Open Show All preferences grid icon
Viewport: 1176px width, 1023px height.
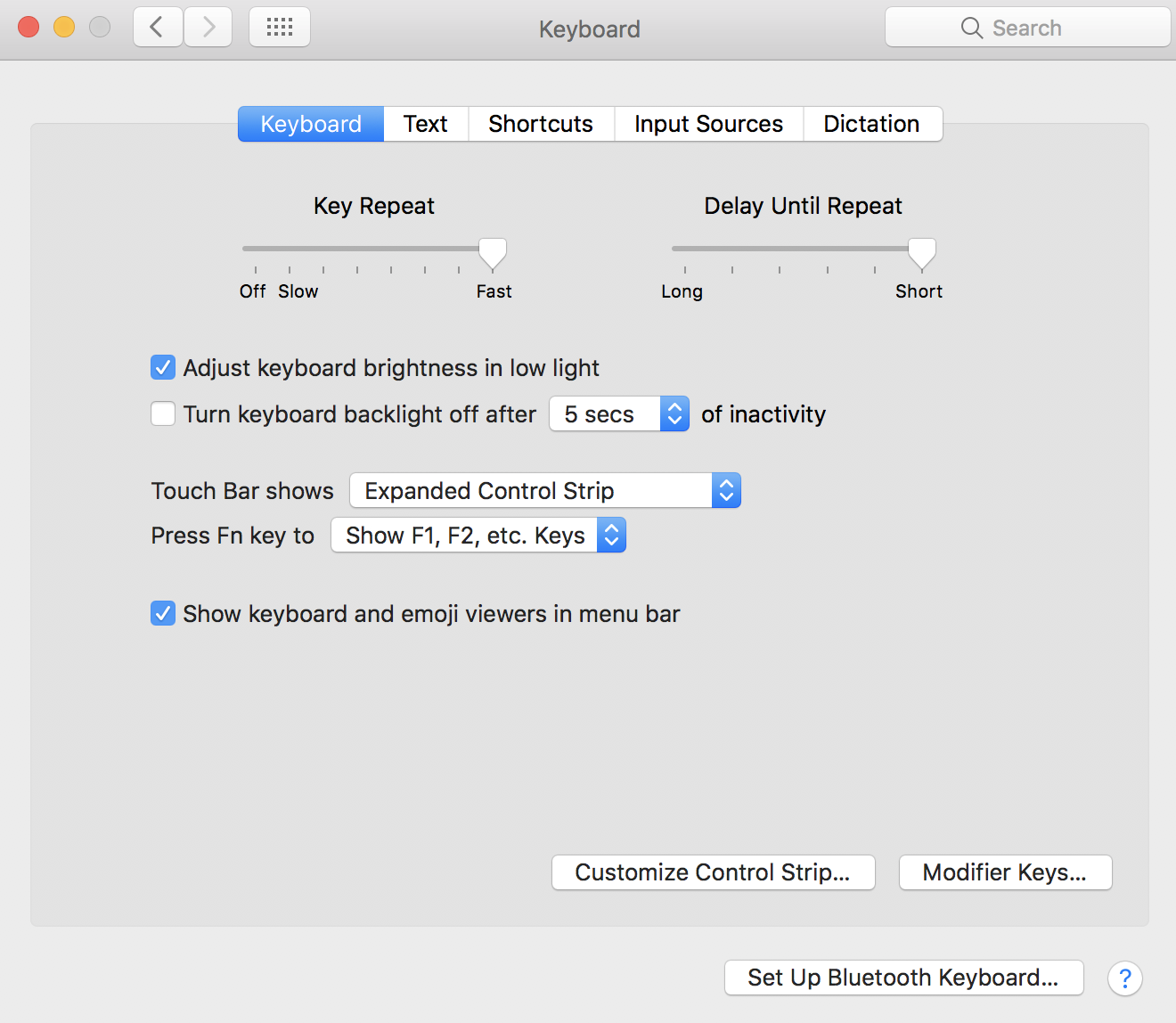pyautogui.click(x=279, y=27)
